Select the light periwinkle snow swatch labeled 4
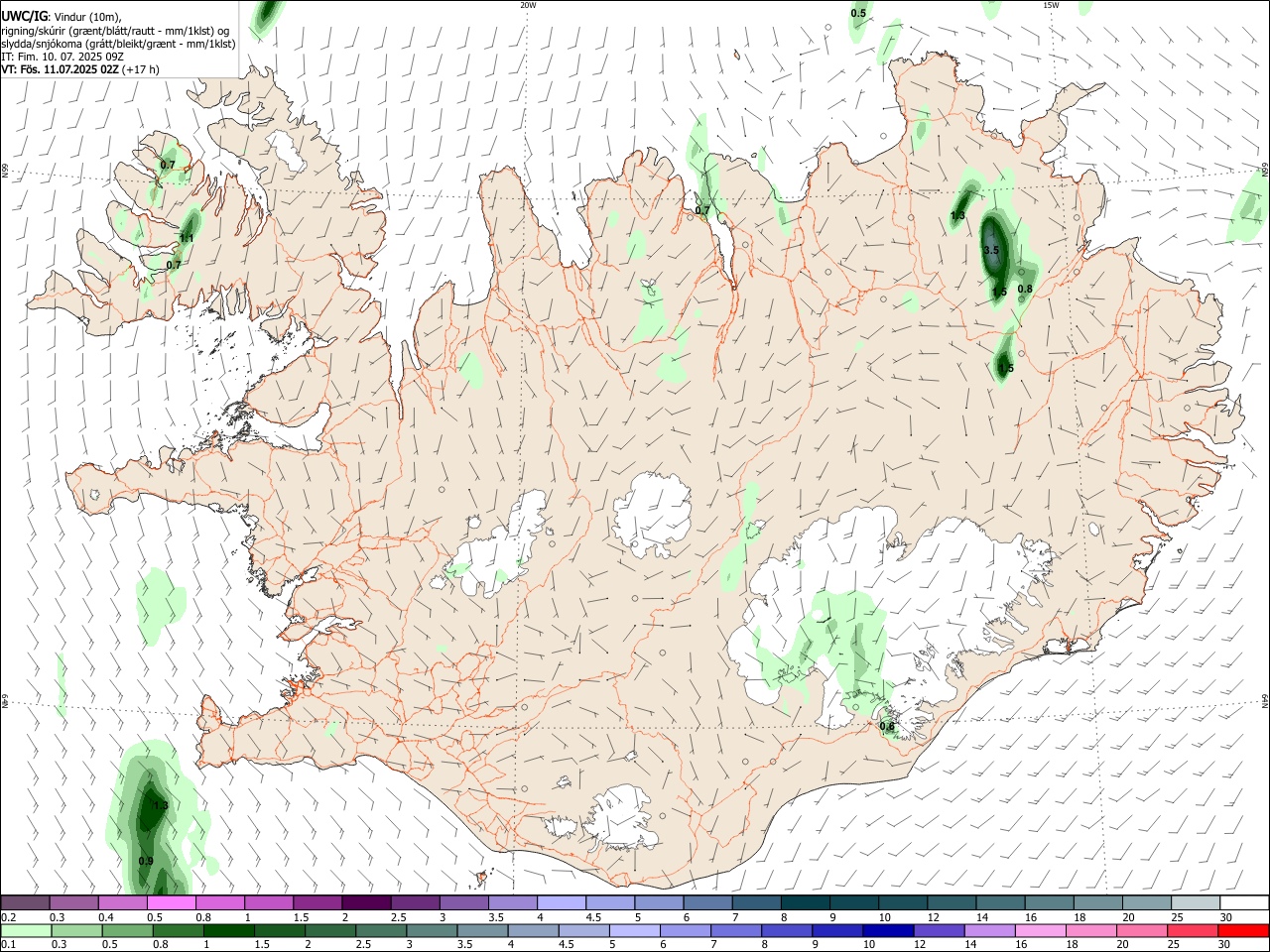 (x=561, y=902)
